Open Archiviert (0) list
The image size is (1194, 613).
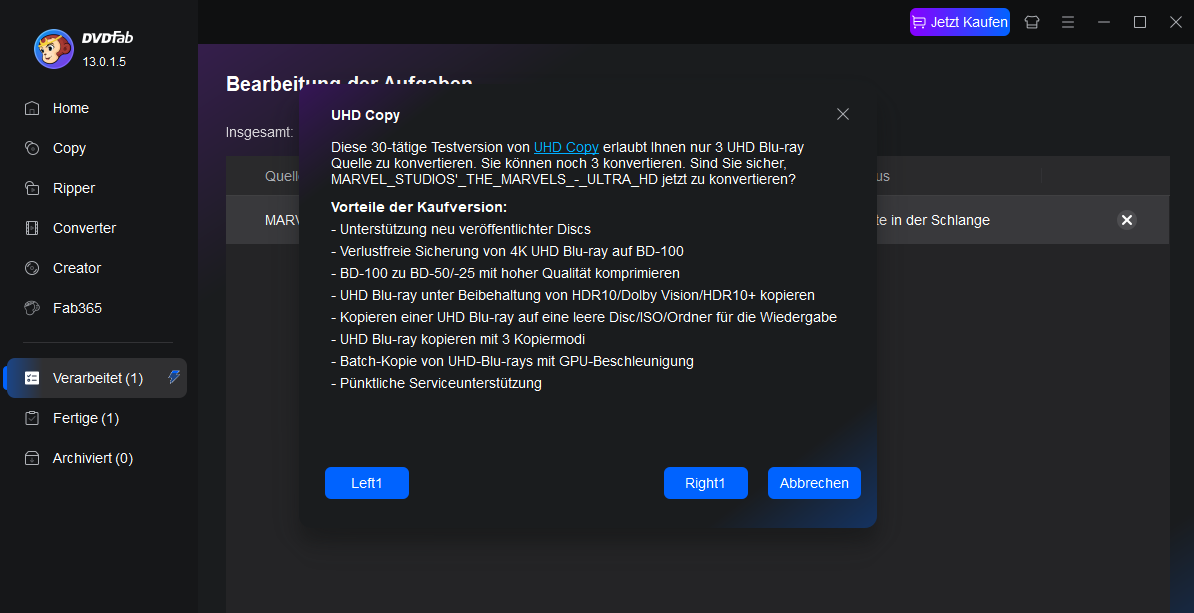[92, 458]
